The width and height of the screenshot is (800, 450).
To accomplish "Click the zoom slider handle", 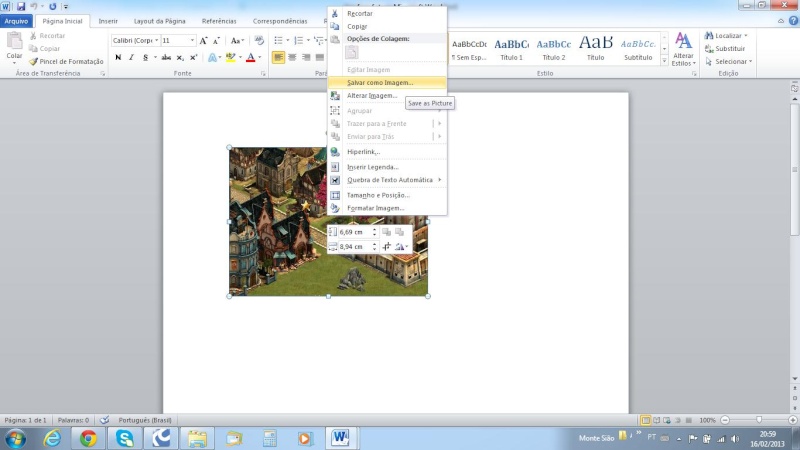I will pos(759,420).
